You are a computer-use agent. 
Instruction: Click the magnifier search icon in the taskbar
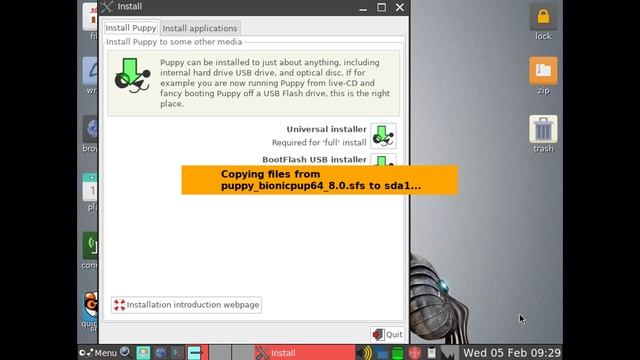pos(125,352)
